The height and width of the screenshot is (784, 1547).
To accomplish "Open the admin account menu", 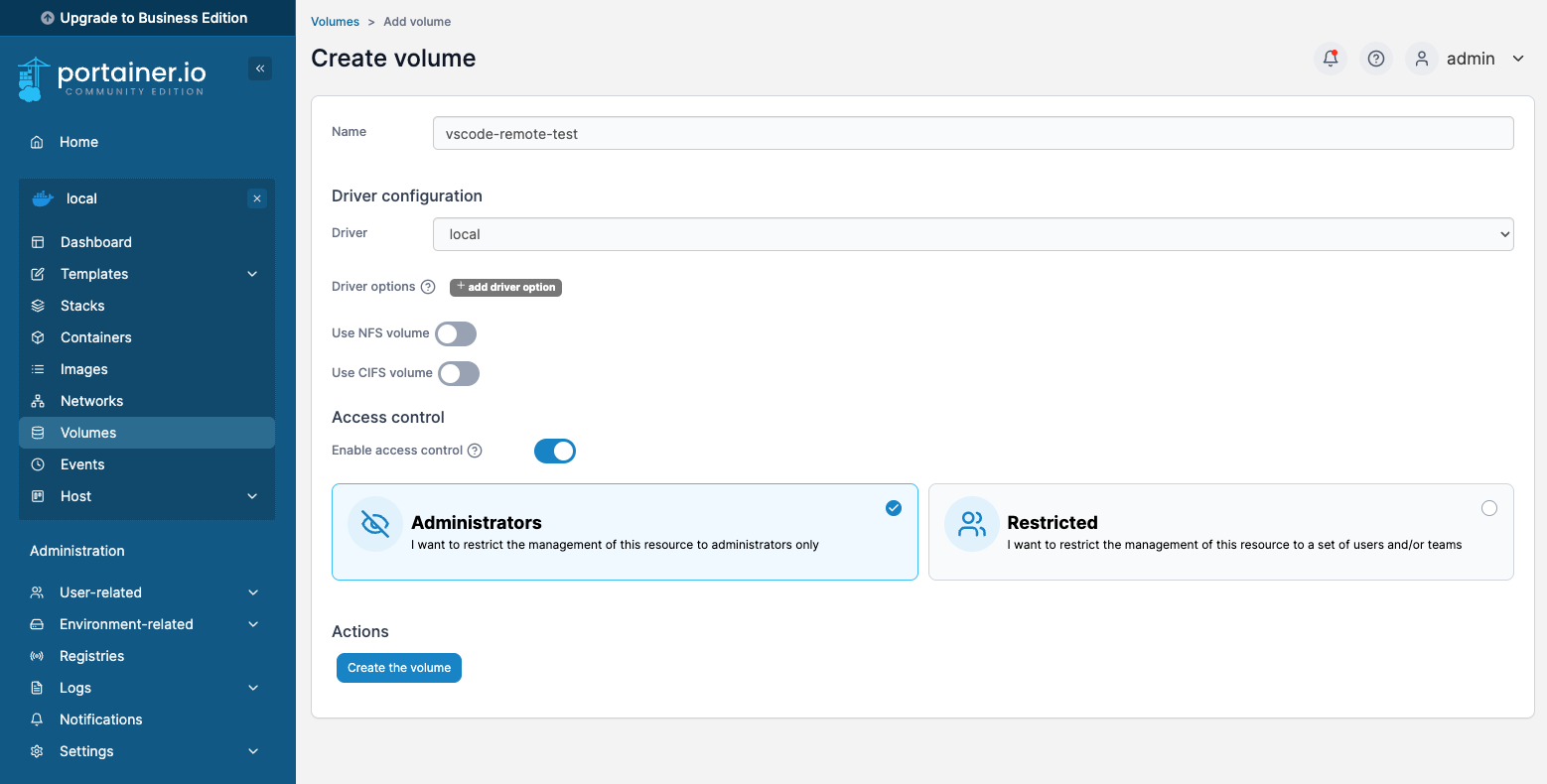I will (1471, 59).
